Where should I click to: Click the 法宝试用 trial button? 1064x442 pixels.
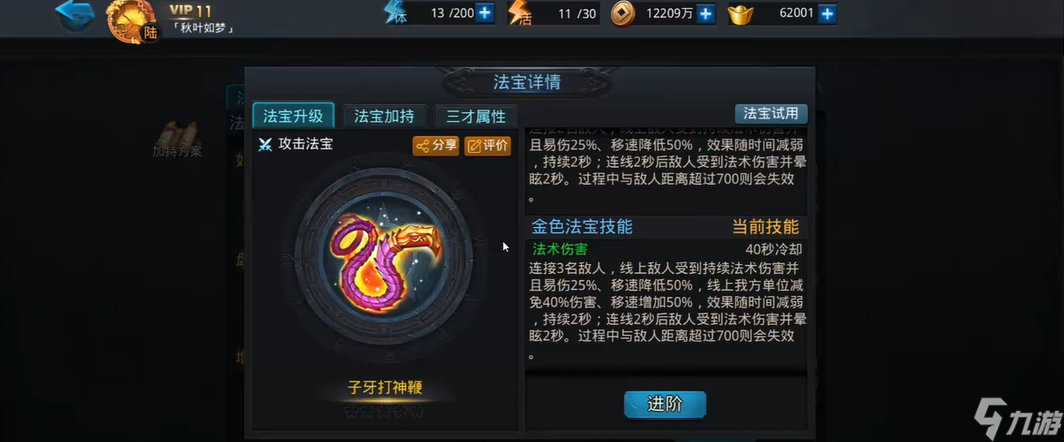(771, 113)
